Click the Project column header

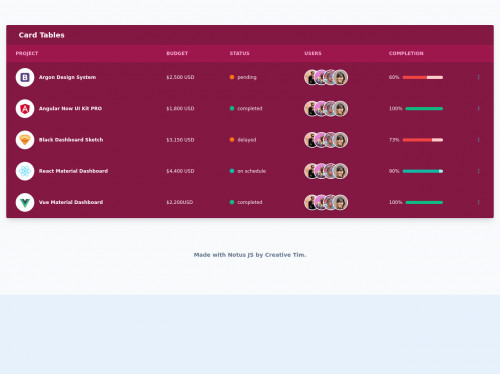click(x=27, y=53)
